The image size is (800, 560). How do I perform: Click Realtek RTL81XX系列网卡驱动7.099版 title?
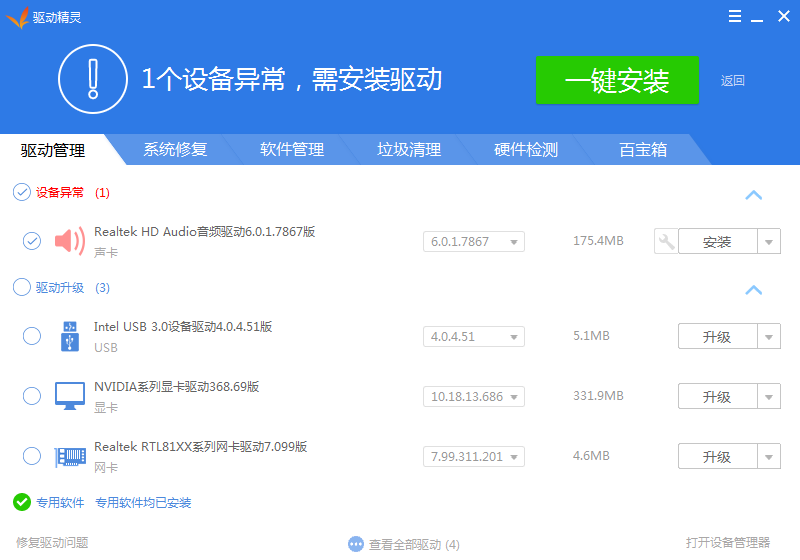point(201,447)
